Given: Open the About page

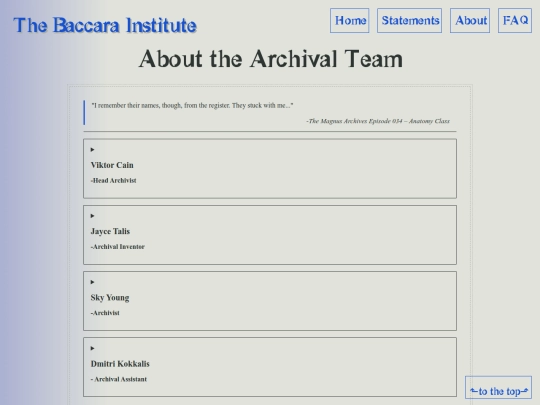Looking at the screenshot, I should point(470,21).
